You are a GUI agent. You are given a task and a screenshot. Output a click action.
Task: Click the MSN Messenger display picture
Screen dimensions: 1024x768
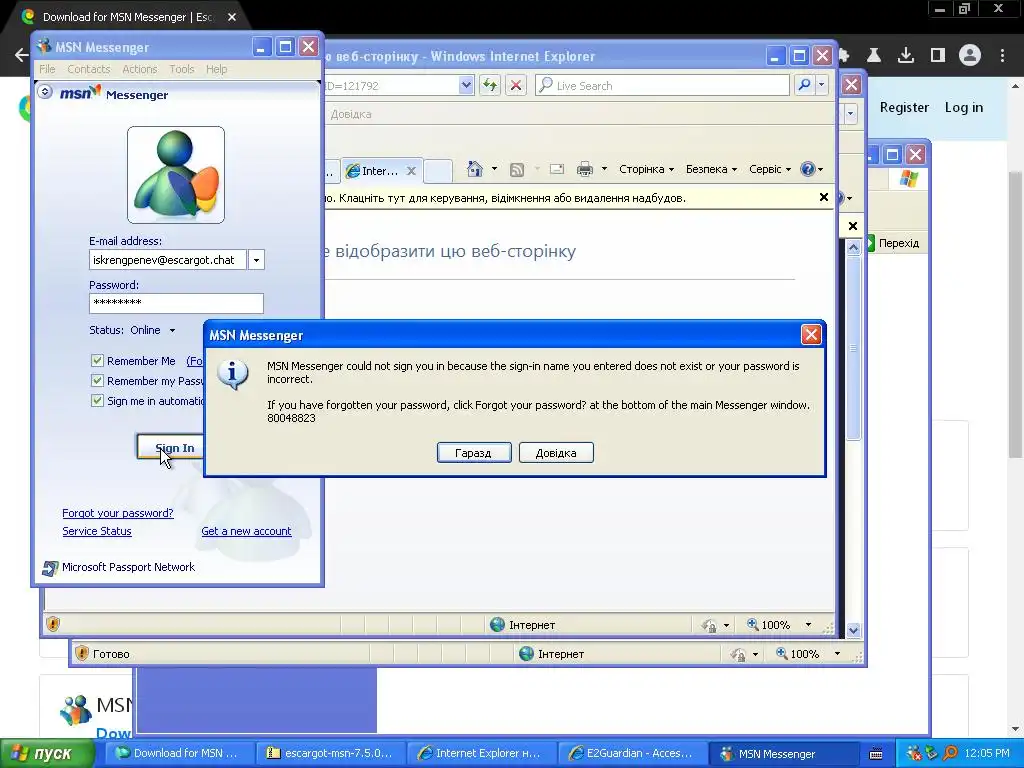pos(176,175)
